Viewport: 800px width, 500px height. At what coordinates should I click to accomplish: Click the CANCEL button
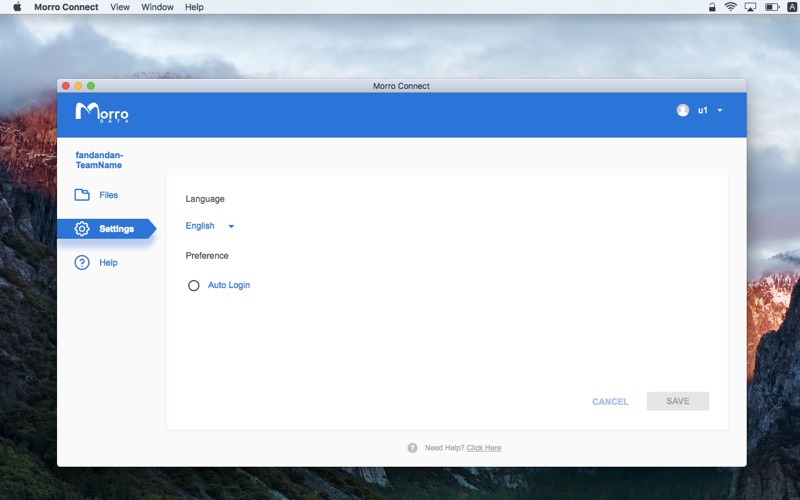coord(610,402)
